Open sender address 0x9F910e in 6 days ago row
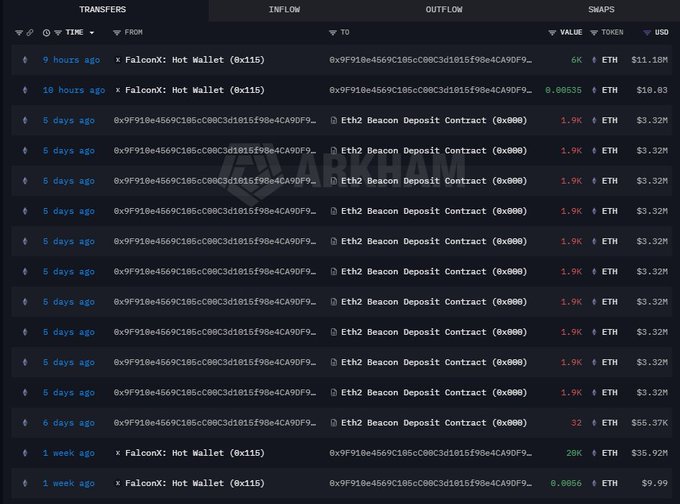 [x=215, y=423]
